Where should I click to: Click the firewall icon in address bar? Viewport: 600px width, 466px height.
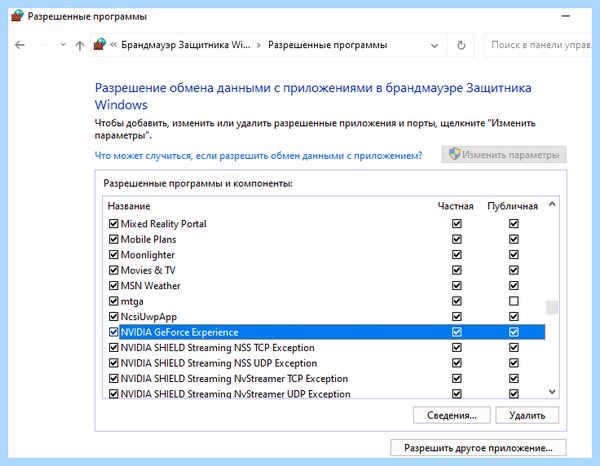click(100, 44)
